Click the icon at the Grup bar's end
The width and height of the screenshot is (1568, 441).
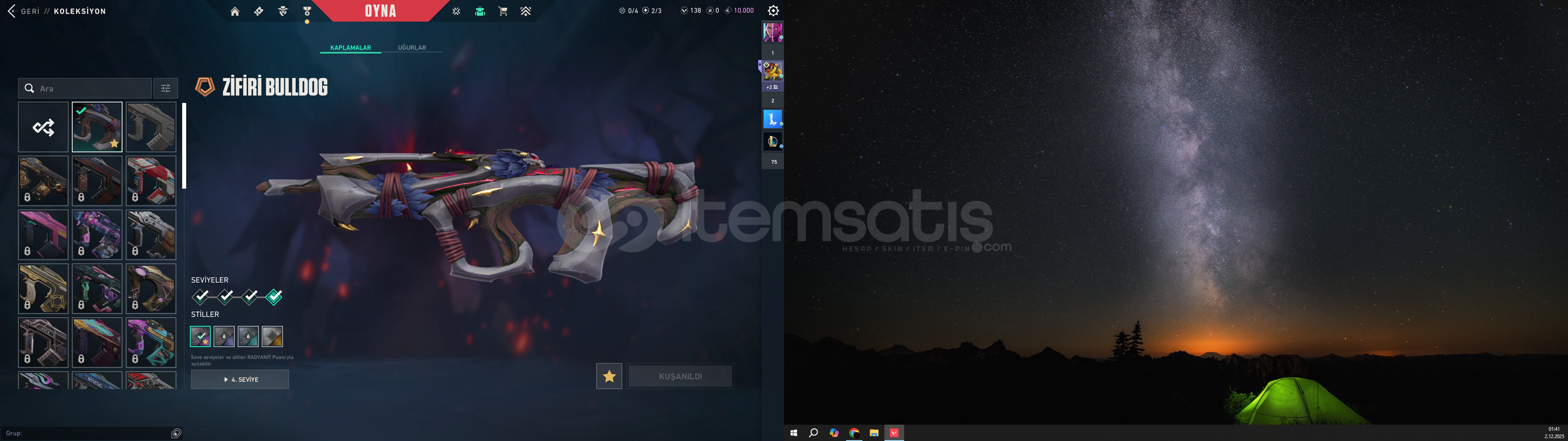click(176, 433)
